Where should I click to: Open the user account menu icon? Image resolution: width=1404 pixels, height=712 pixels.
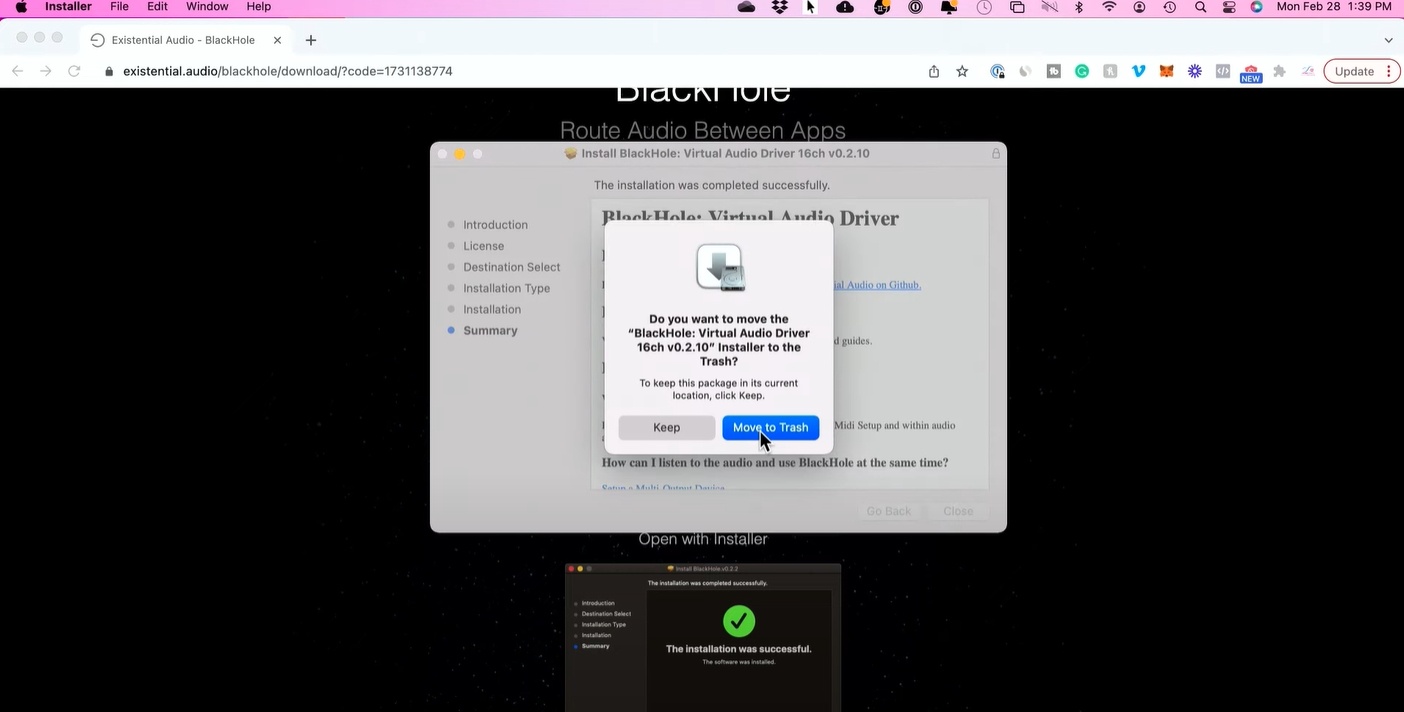click(1139, 7)
